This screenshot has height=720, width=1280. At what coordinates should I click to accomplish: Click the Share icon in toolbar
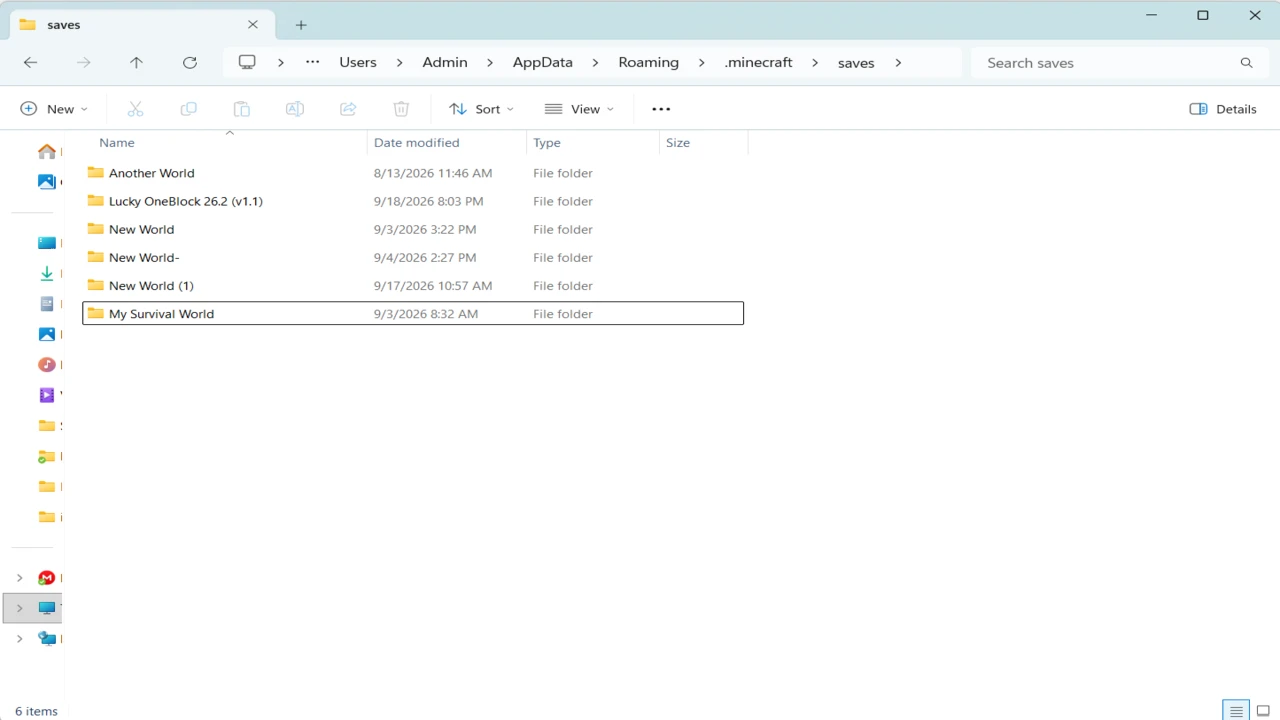click(348, 109)
